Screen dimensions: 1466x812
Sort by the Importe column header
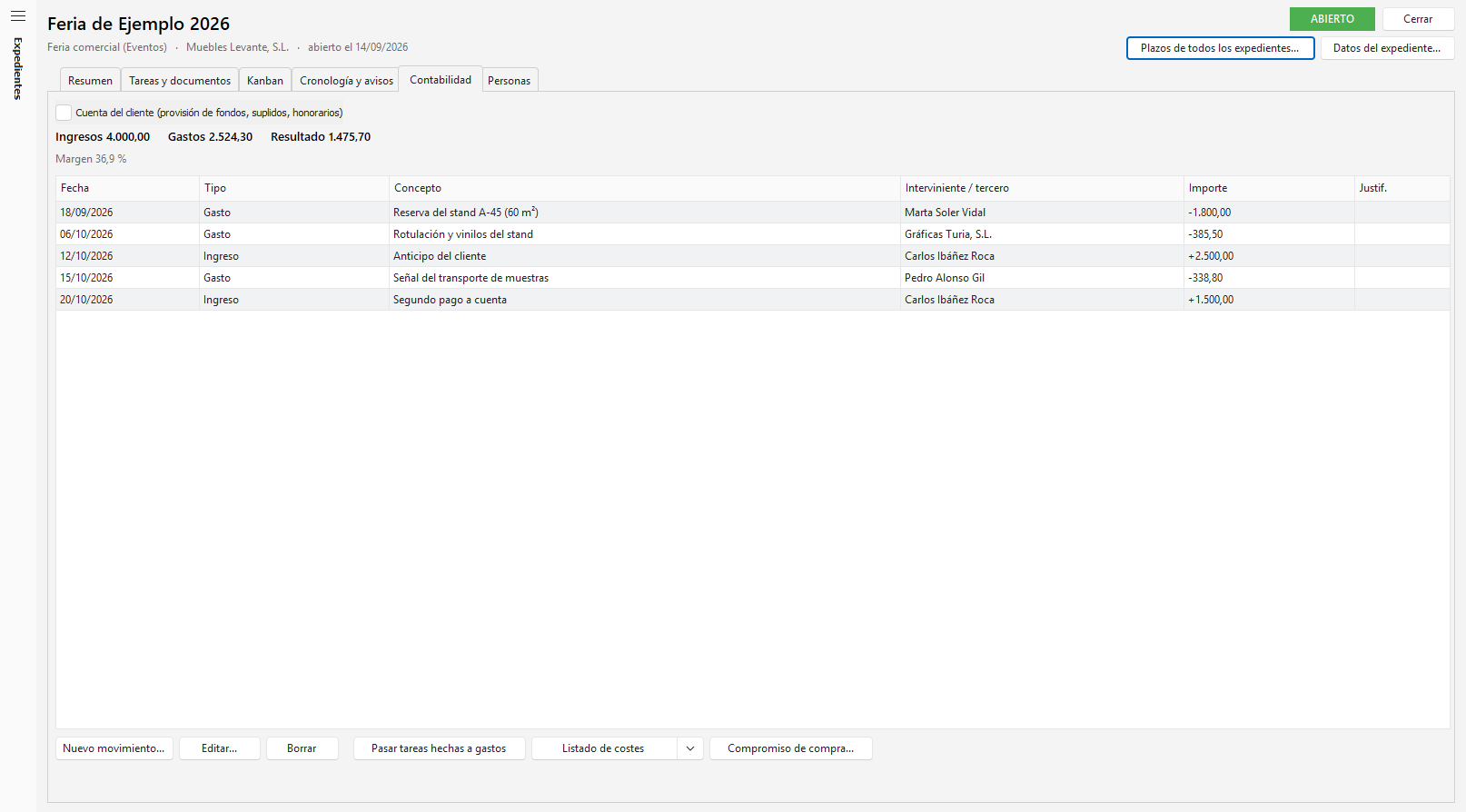(1269, 188)
